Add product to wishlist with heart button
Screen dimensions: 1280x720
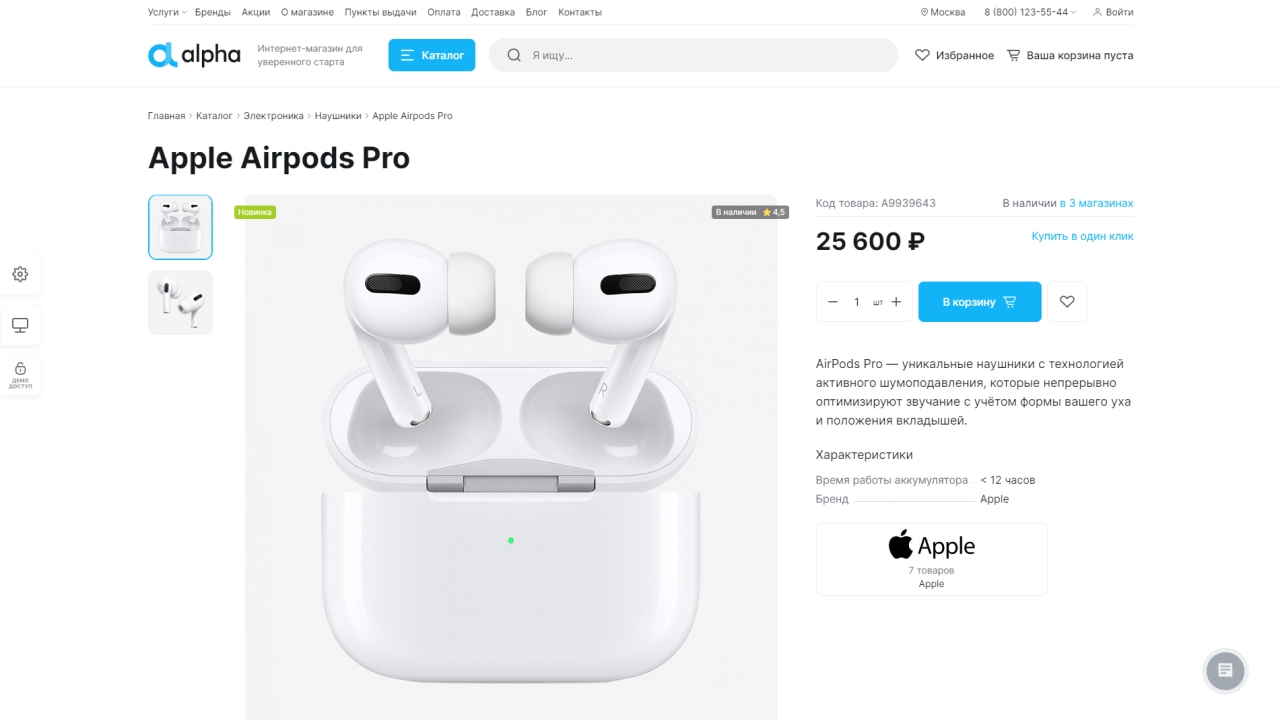pos(1067,302)
